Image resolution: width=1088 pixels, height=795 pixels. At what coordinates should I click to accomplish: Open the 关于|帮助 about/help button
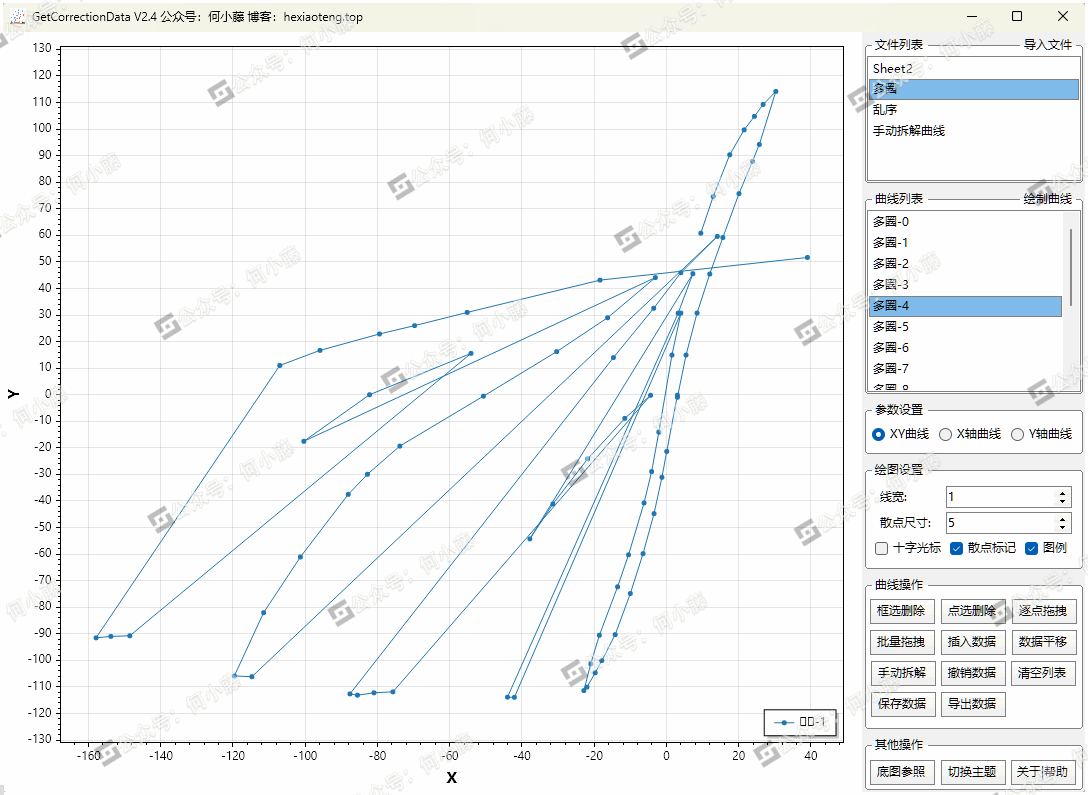point(1043,772)
